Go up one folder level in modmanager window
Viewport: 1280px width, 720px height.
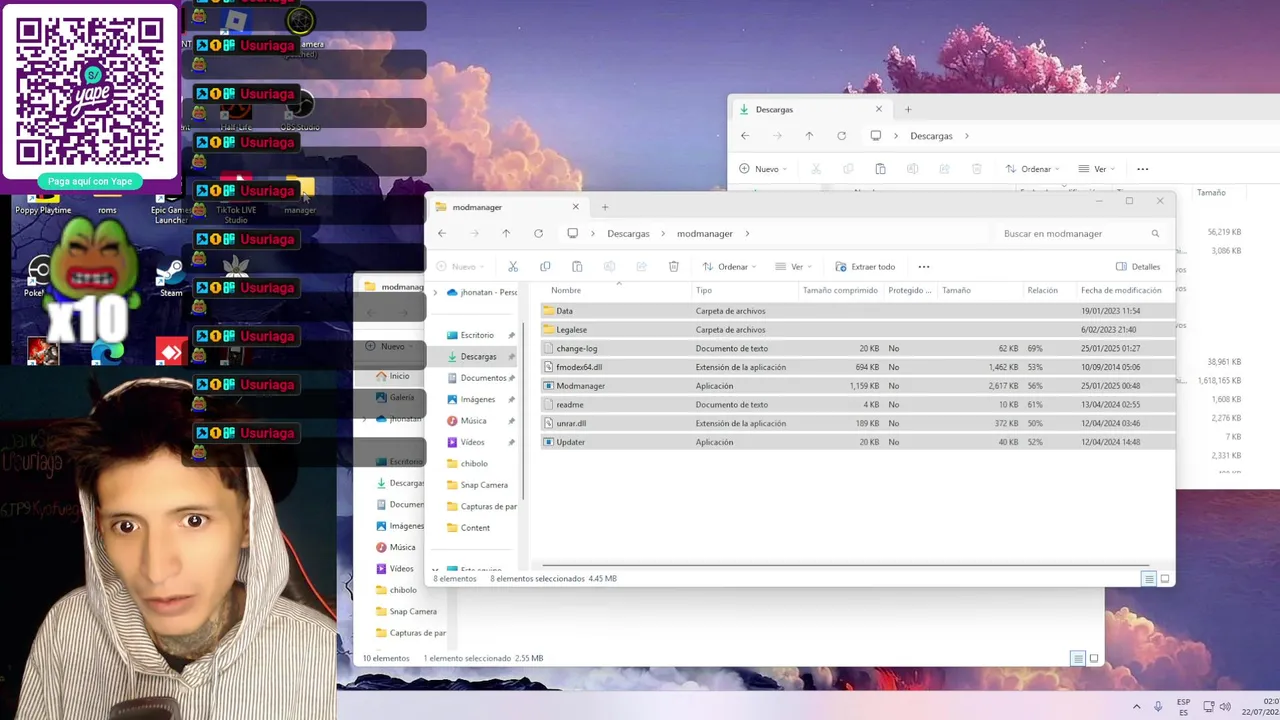(506, 233)
